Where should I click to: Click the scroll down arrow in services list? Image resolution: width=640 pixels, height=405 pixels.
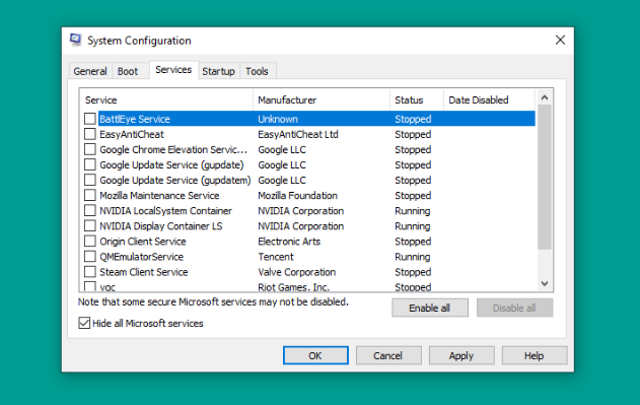[544, 283]
